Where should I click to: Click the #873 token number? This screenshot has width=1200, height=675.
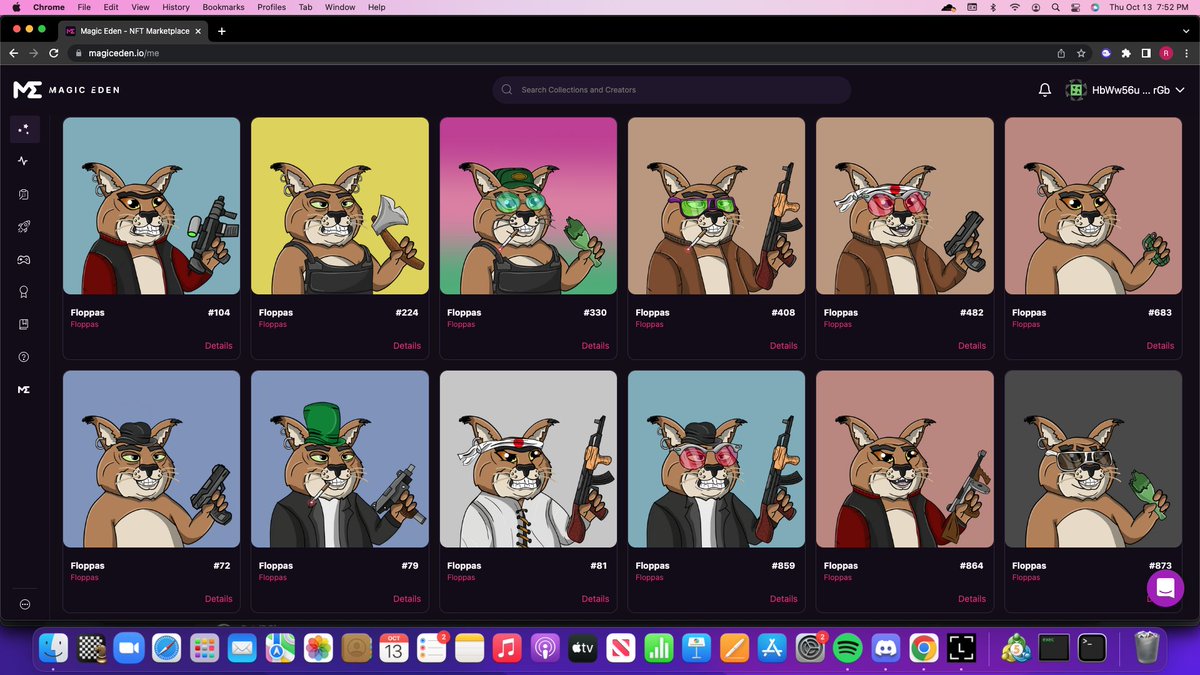point(1159,566)
